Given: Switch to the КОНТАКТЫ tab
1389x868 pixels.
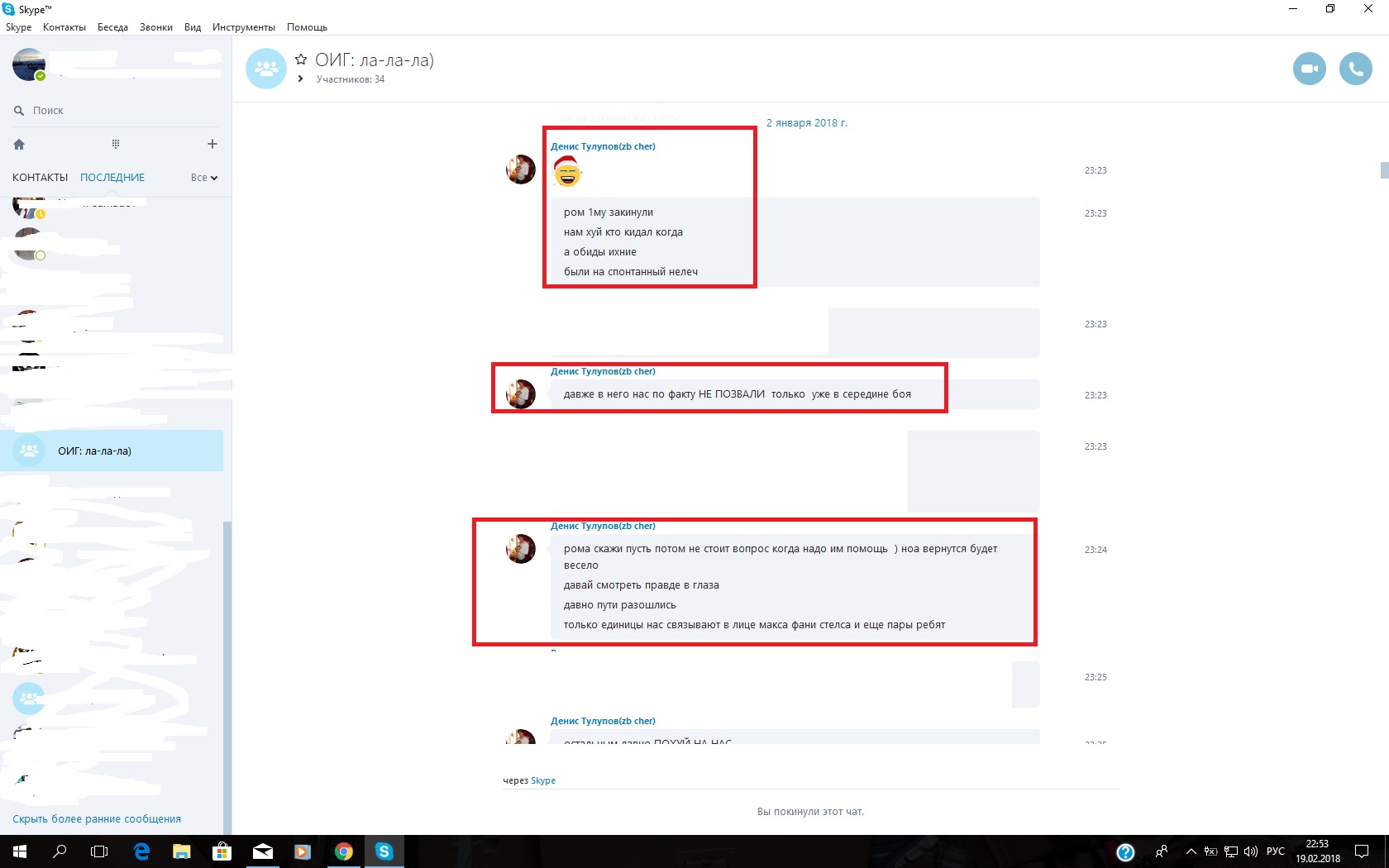Looking at the screenshot, I should 40,178.
